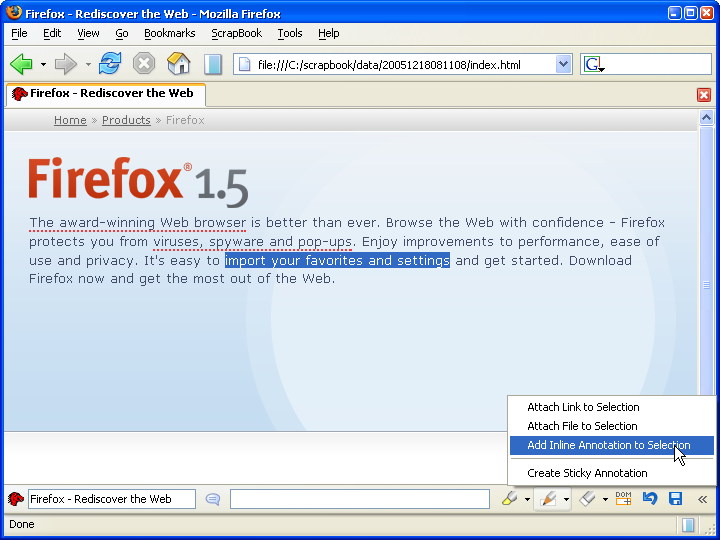Open the Go menu
The image size is (720, 540).
122,33
